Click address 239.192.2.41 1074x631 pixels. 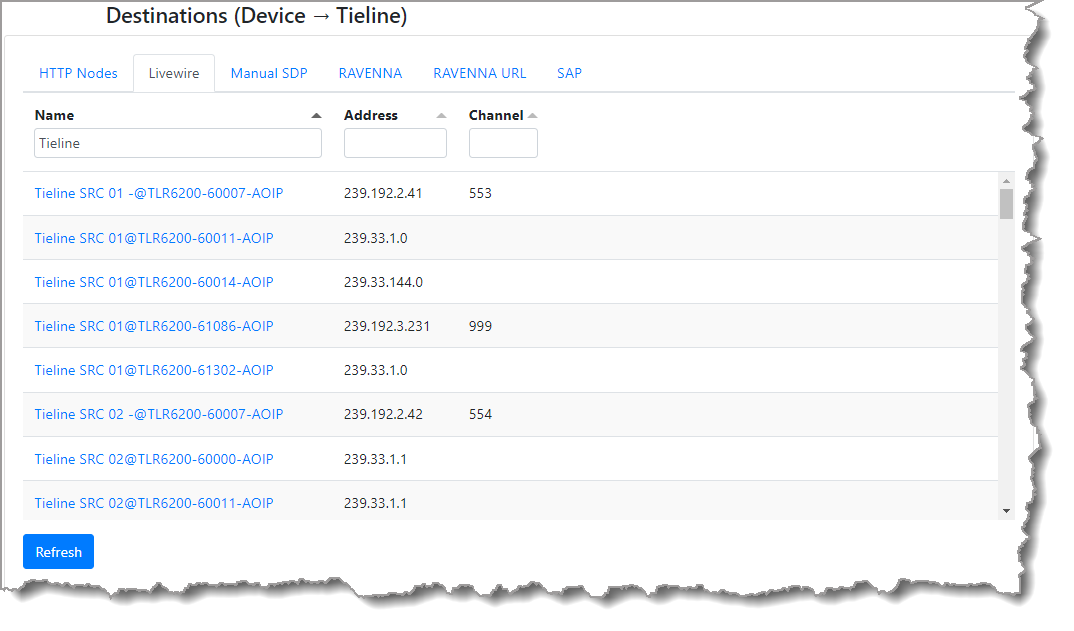[x=383, y=193]
